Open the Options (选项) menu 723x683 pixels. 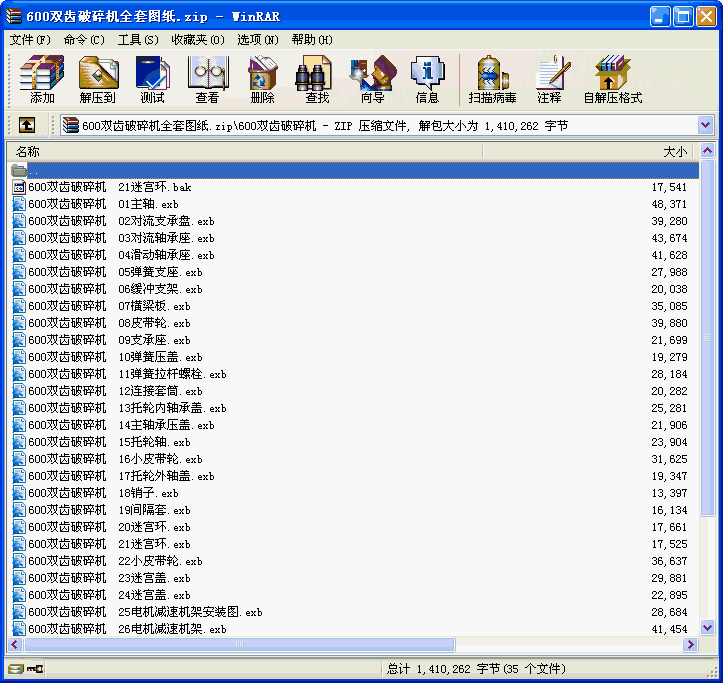[x=258, y=40]
